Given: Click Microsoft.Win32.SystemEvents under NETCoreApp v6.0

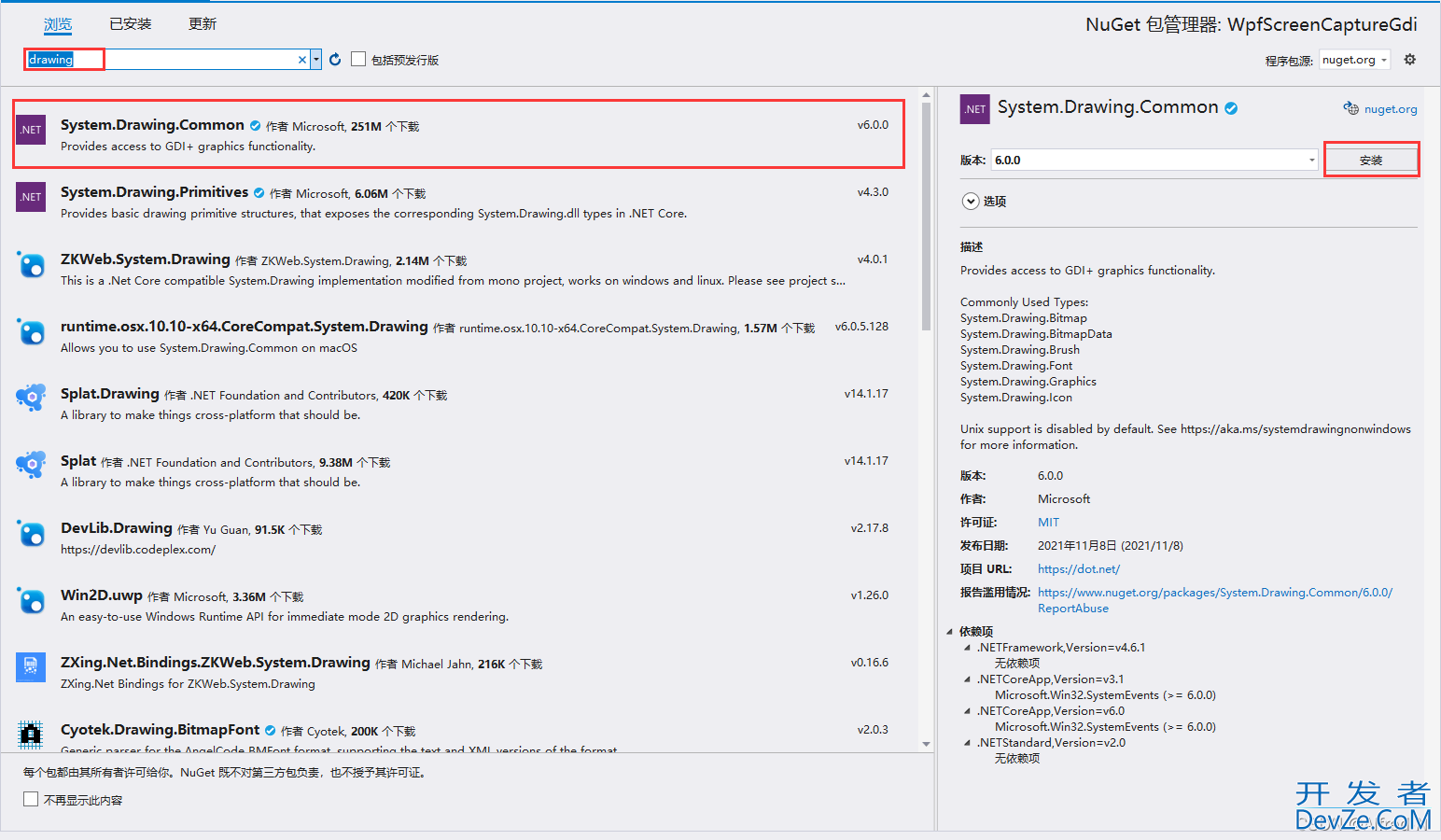Looking at the screenshot, I should 1105,727.
